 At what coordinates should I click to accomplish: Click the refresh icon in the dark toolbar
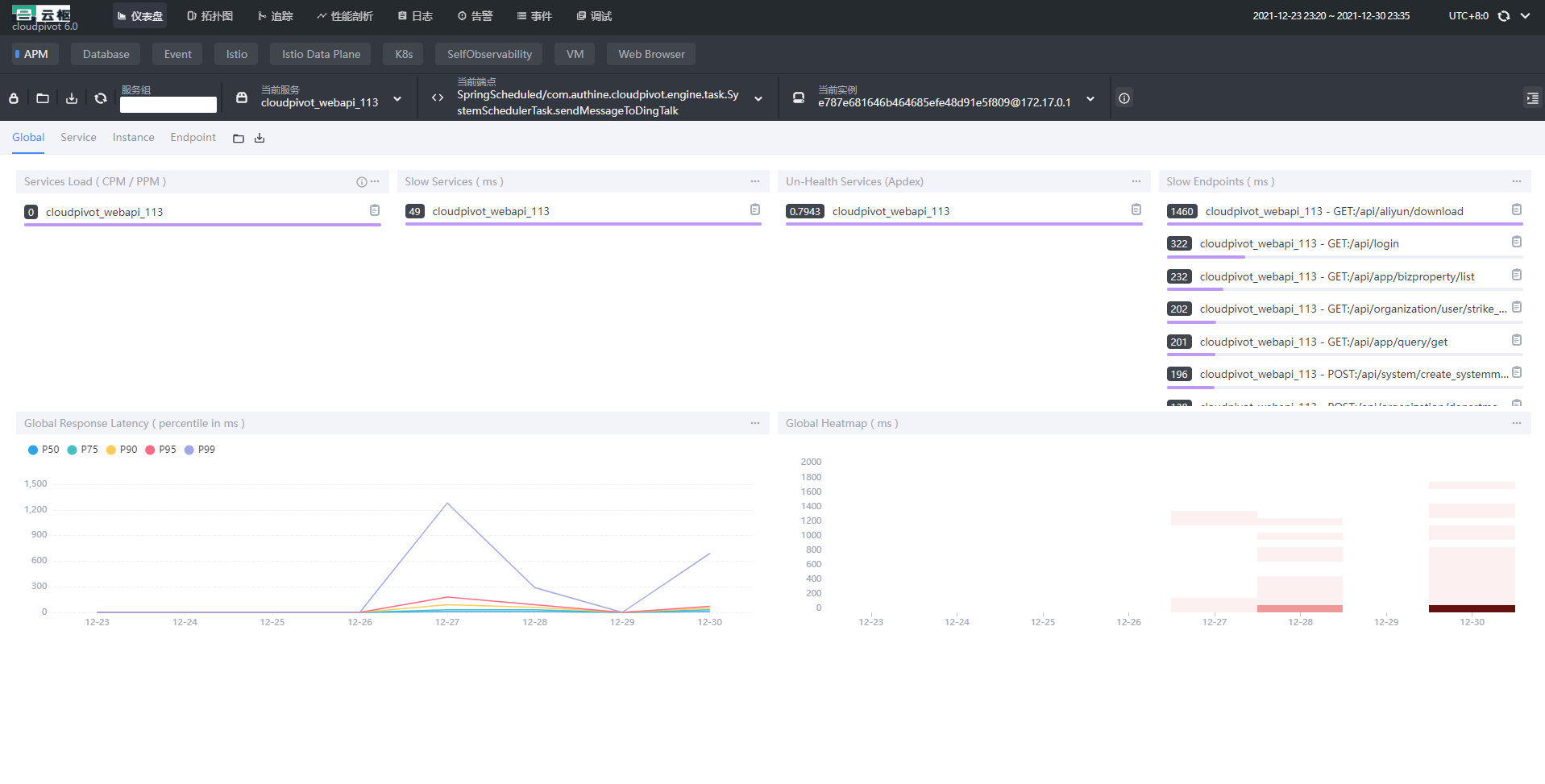point(101,98)
